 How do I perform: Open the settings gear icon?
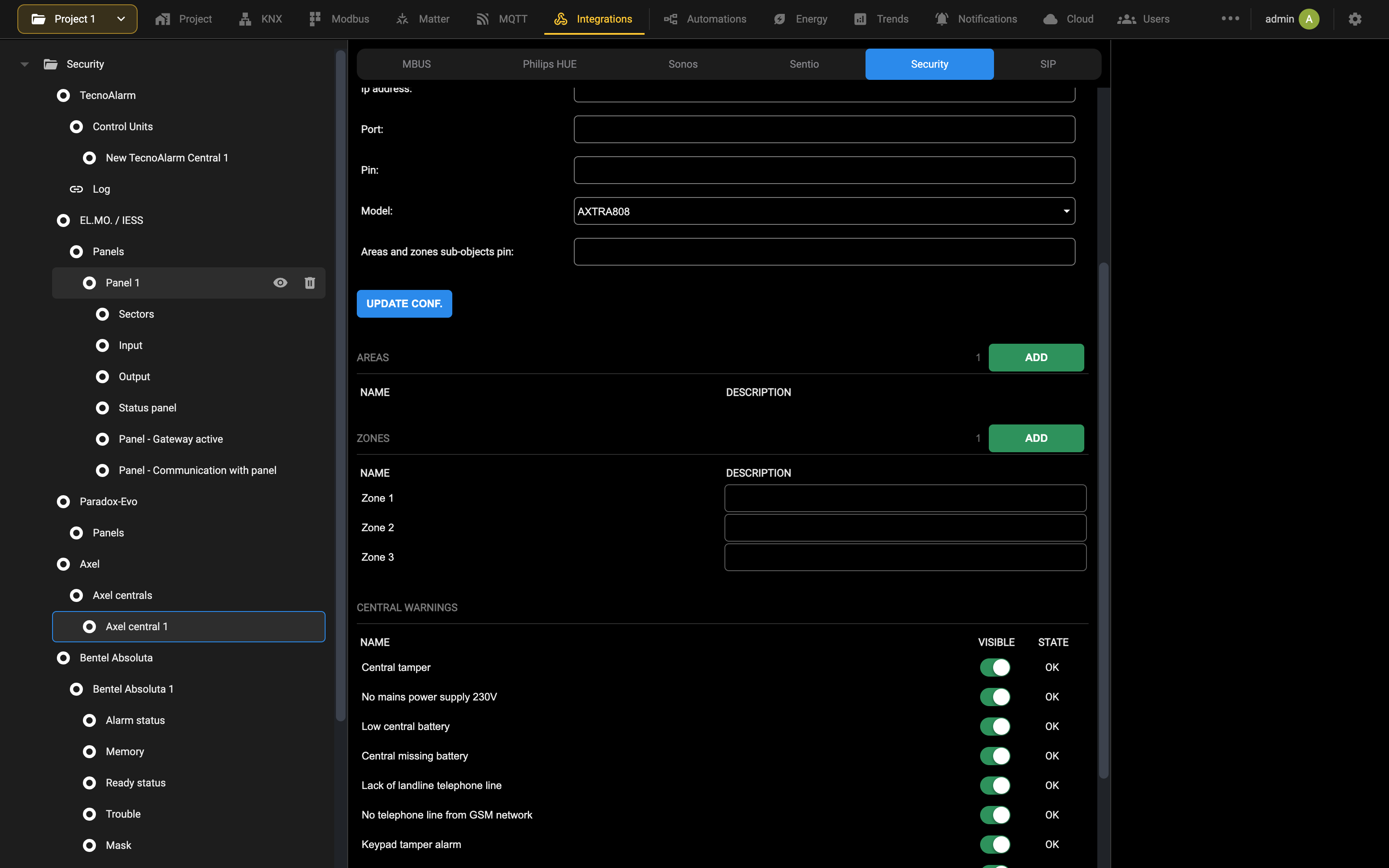click(1355, 19)
